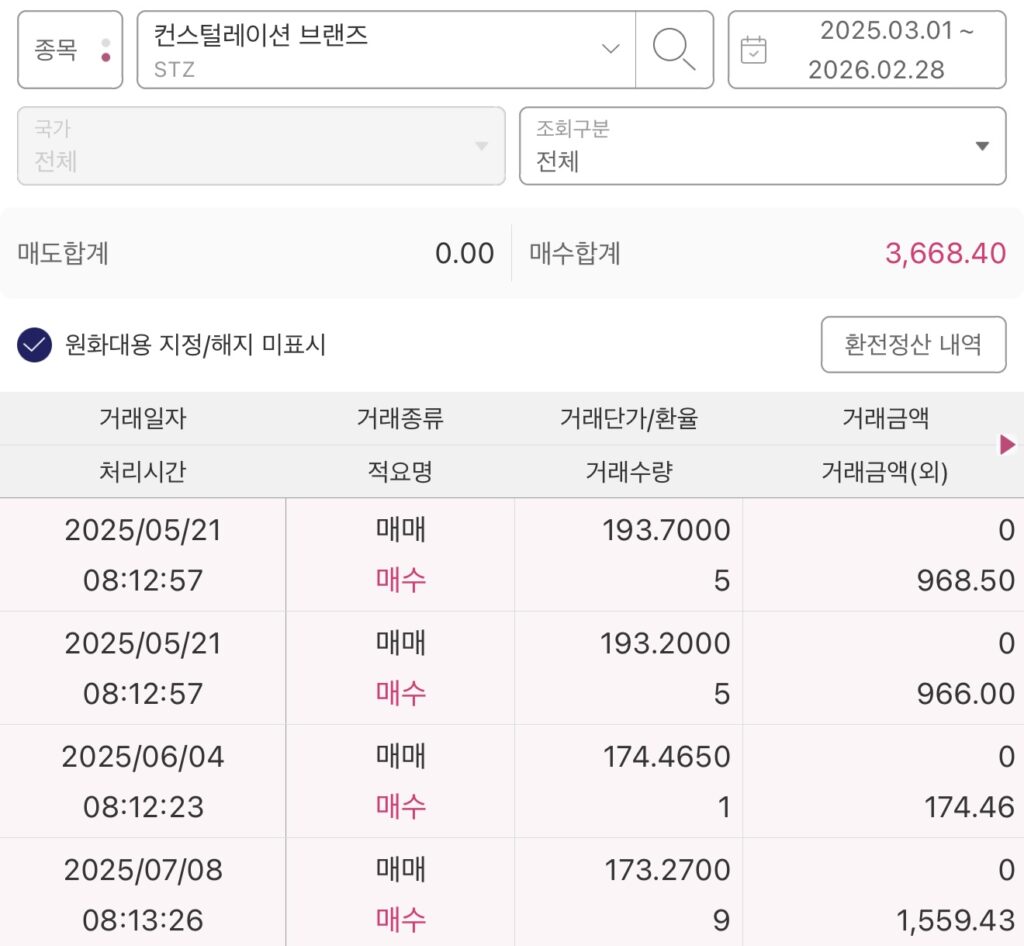The image size is (1024, 946).
Task: Tap 매수 label in 2025/06/04 row
Action: (x=400, y=807)
